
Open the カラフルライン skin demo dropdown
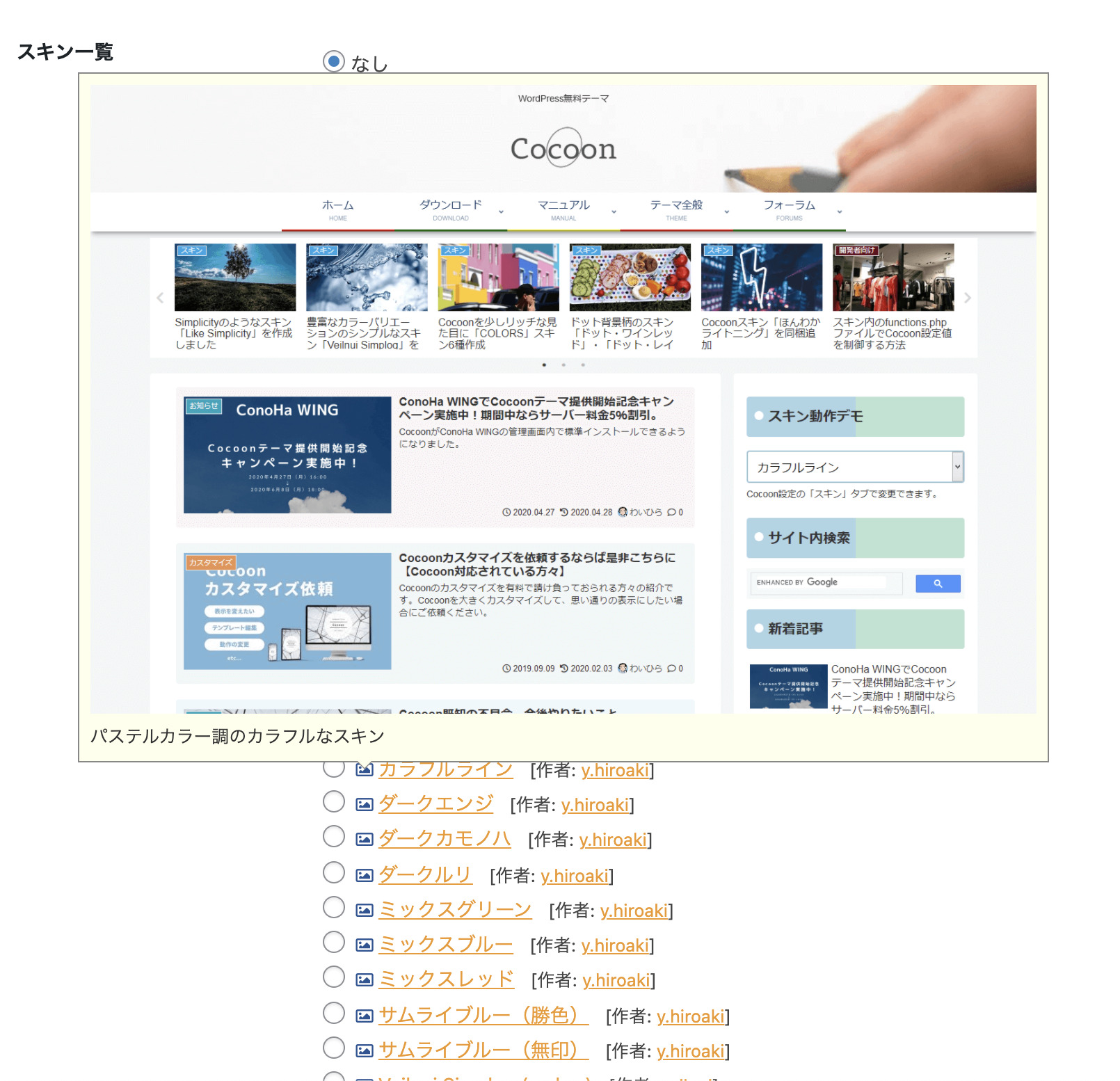854,467
